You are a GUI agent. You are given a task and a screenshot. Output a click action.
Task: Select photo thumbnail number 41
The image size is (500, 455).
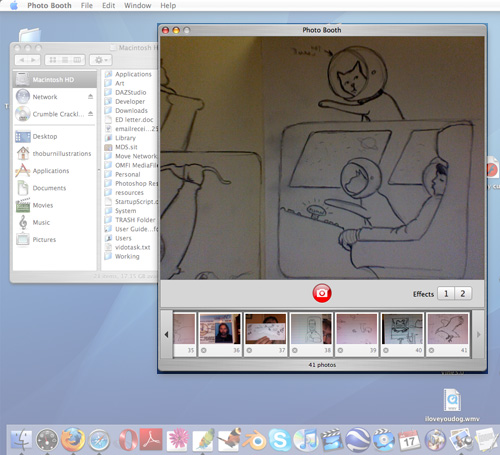pyautogui.click(x=448, y=334)
